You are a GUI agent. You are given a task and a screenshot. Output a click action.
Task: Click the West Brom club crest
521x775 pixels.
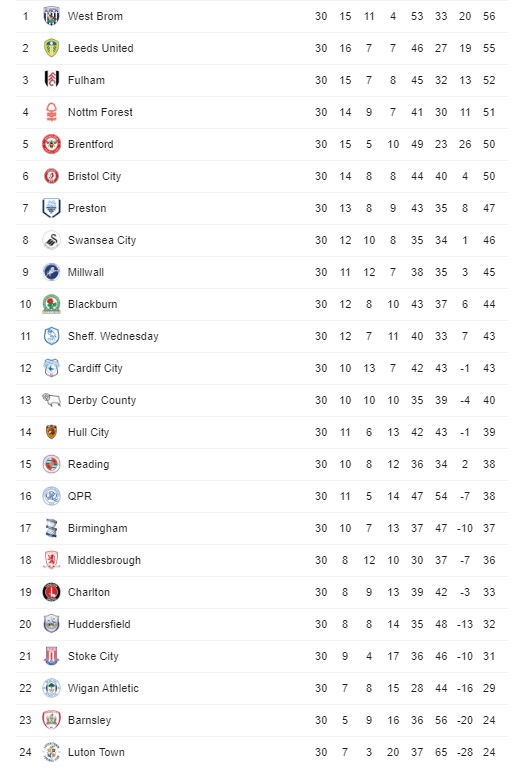tap(51, 16)
